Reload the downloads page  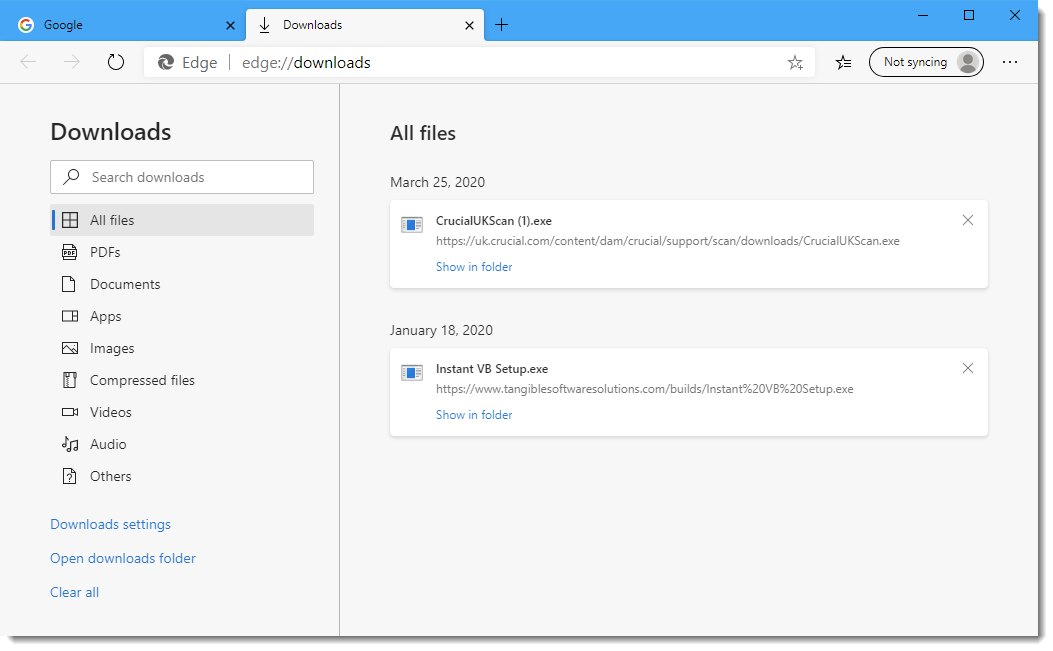(116, 62)
